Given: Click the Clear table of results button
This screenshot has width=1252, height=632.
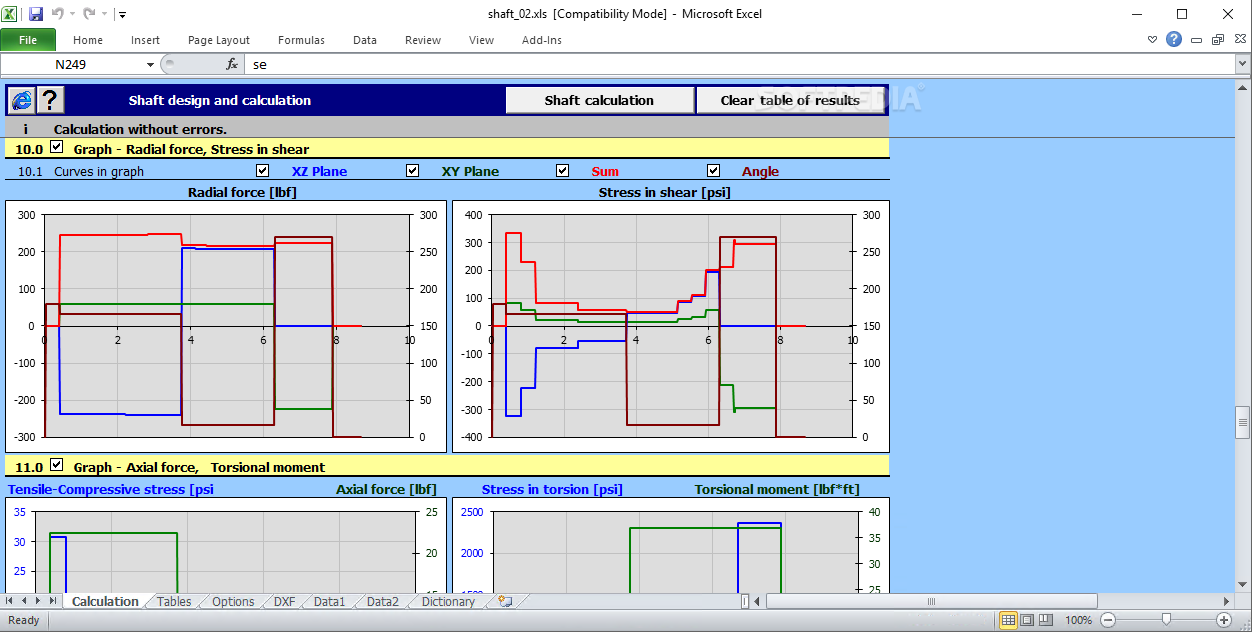Looking at the screenshot, I should (x=790, y=100).
